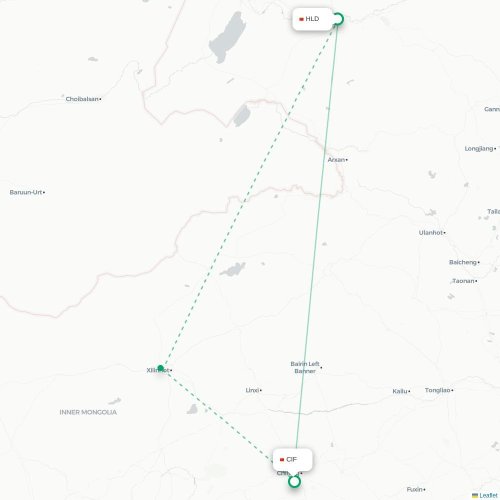
Task: Click the Longjiang city label
Action: (x=479, y=148)
